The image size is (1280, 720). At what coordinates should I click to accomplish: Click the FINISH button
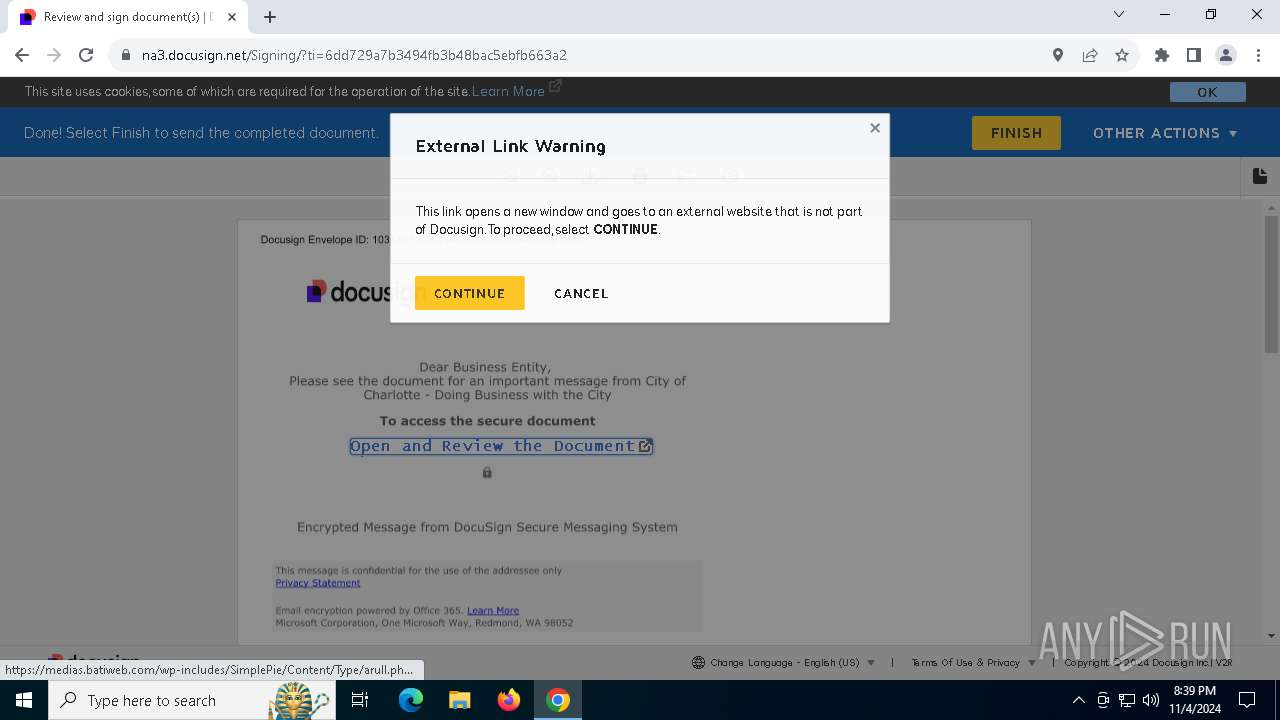[1016, 133]
